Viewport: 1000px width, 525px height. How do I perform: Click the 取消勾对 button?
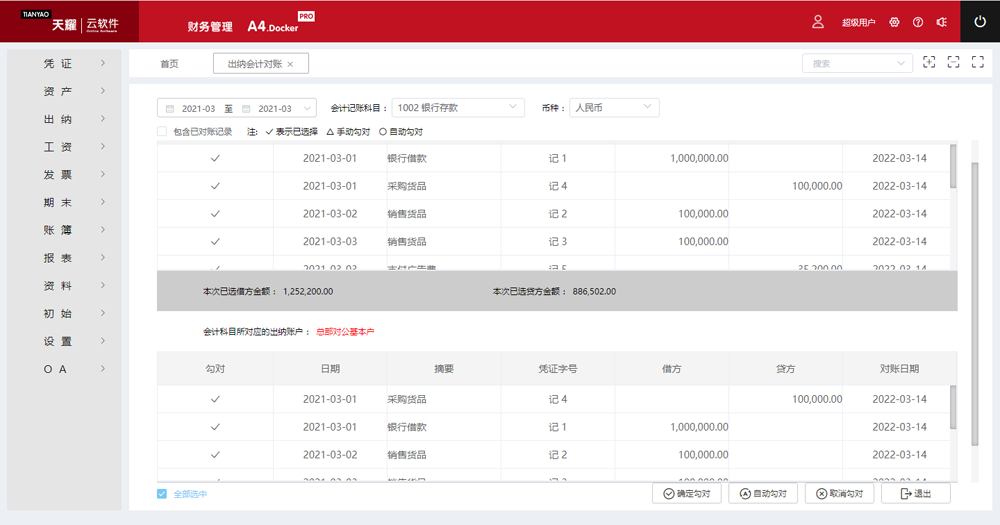coord(840,494)
